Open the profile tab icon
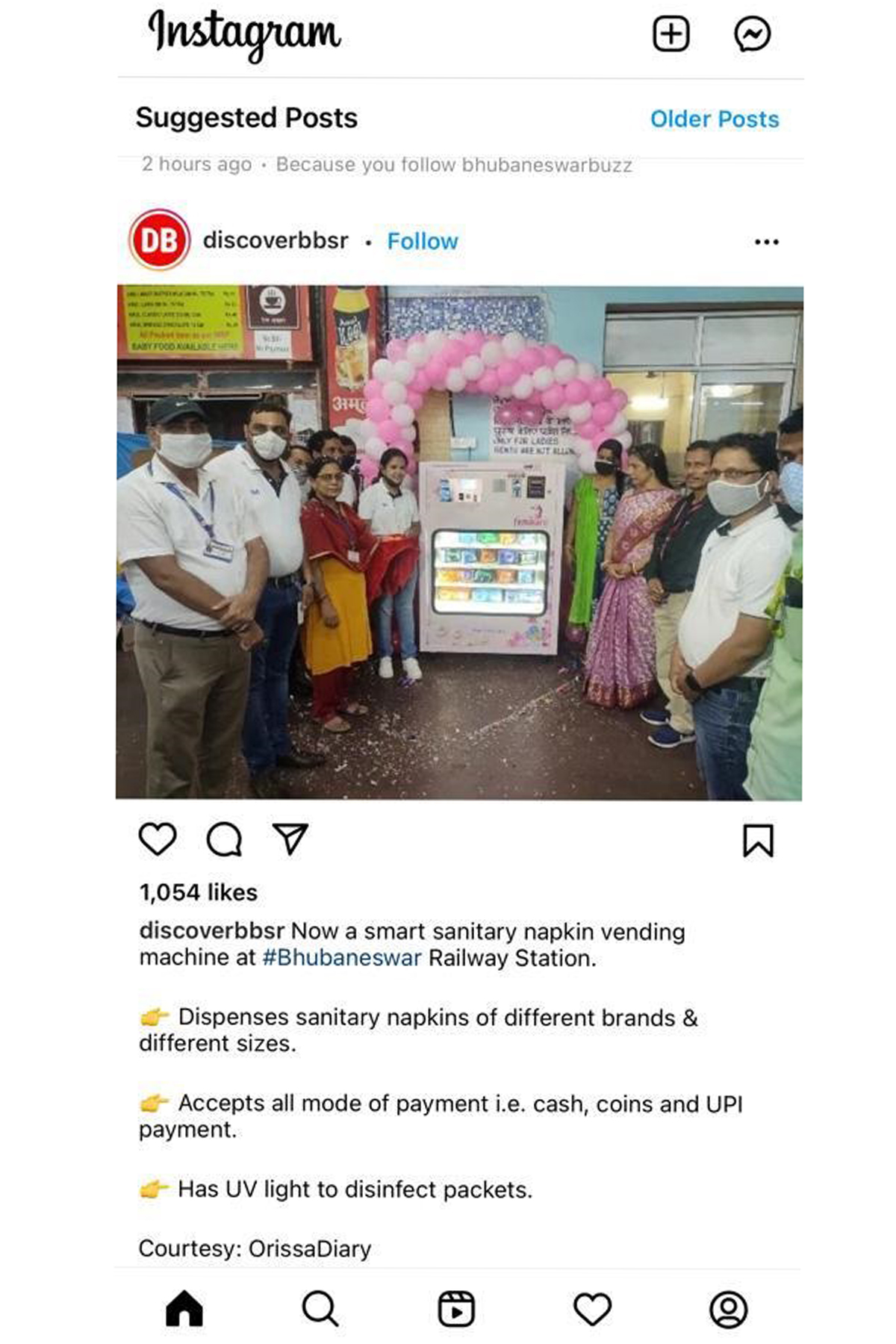 click(x=729, y=1309)
